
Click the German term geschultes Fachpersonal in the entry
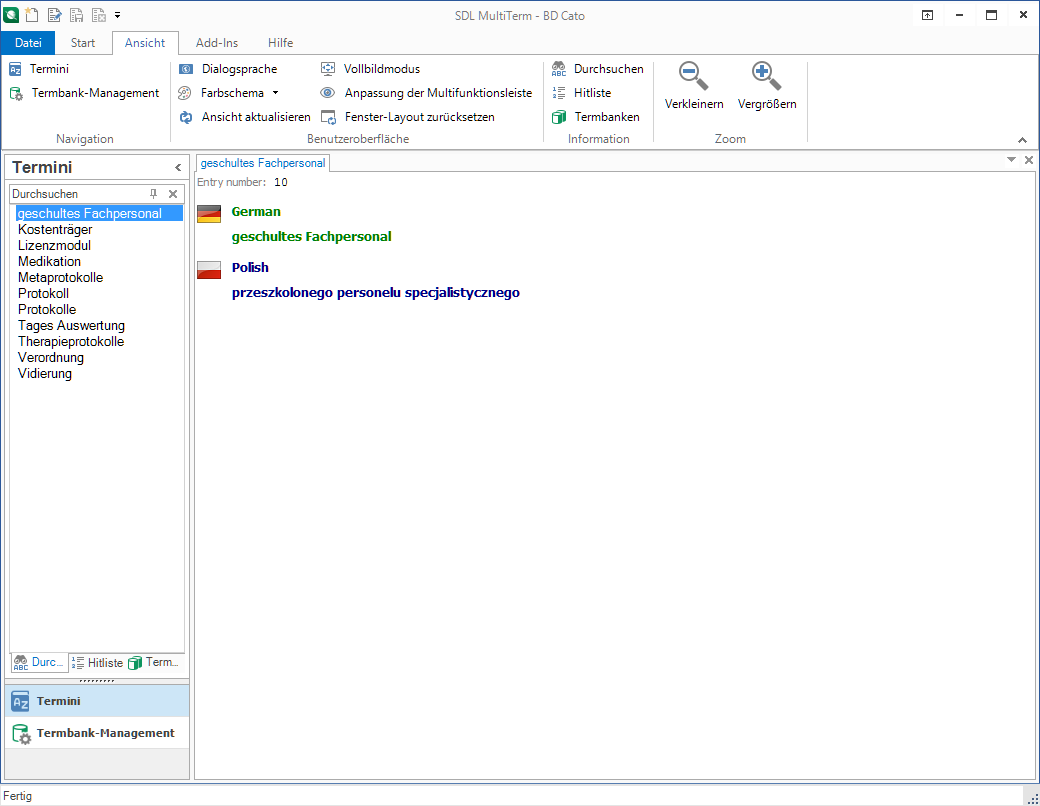(312, 237)
